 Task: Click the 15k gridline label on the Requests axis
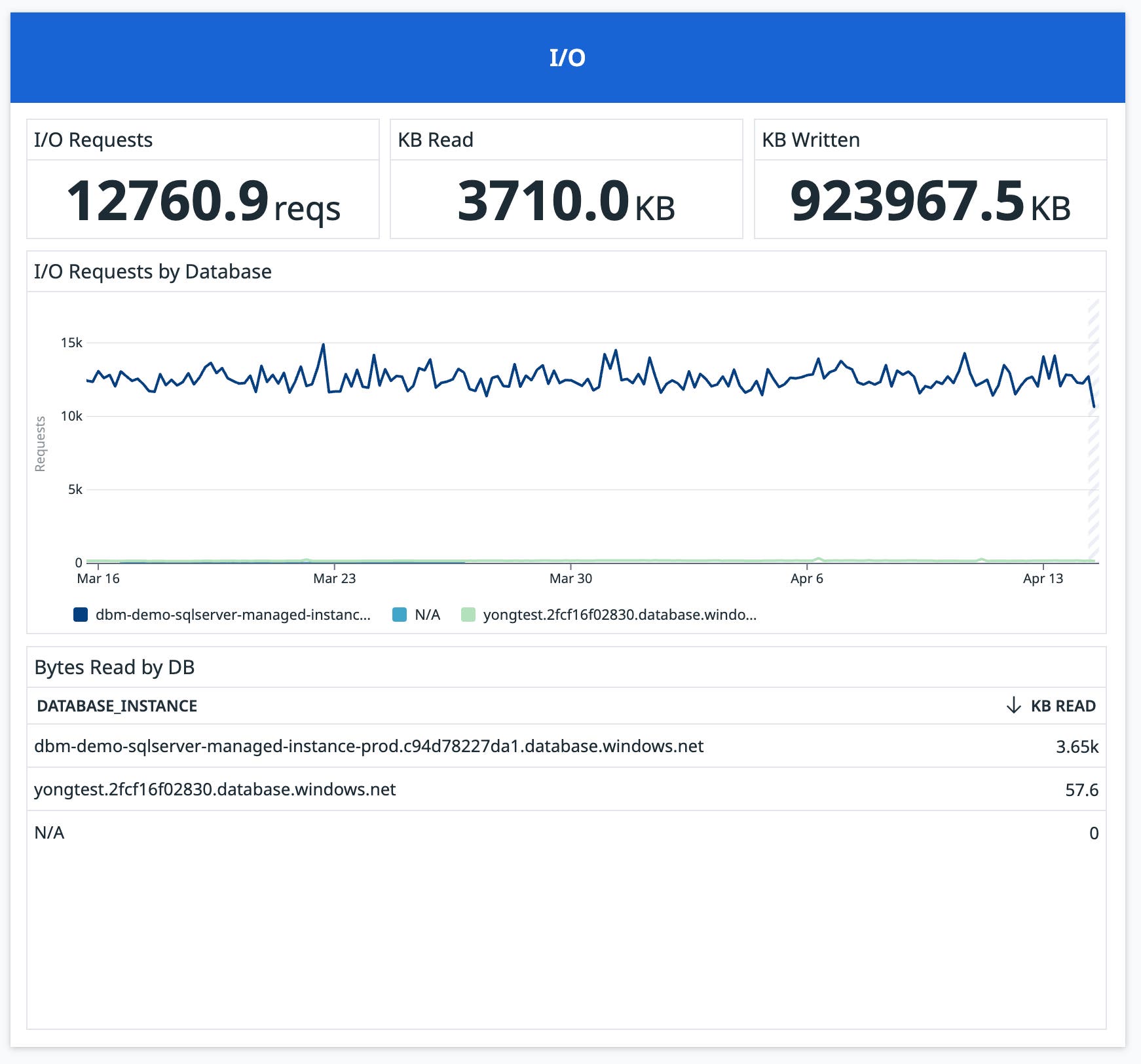pyautogui.click(x=72, y=341)
